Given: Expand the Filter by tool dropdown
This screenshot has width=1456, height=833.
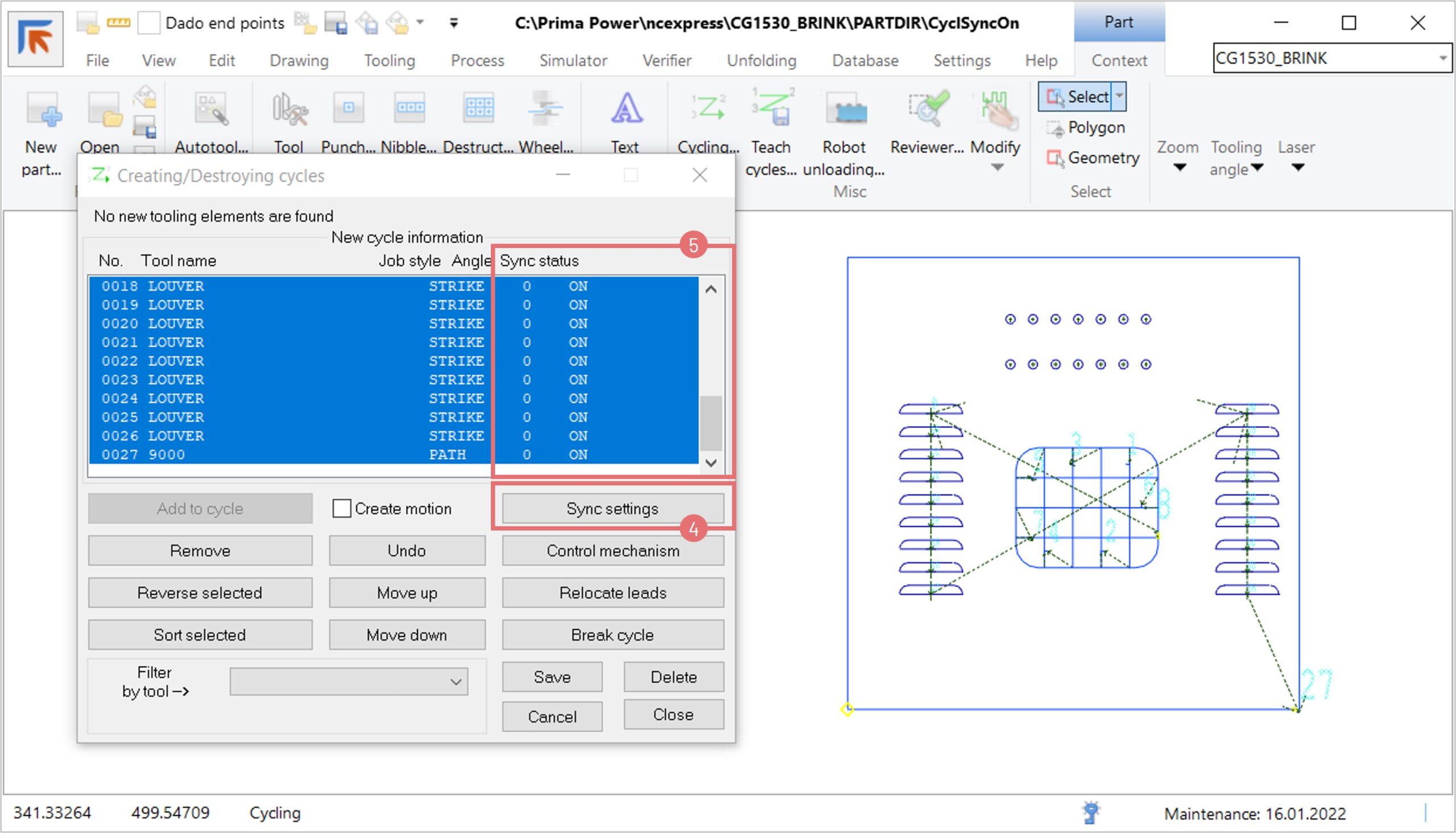Looking at the screenshot, I should pos(456,682).
